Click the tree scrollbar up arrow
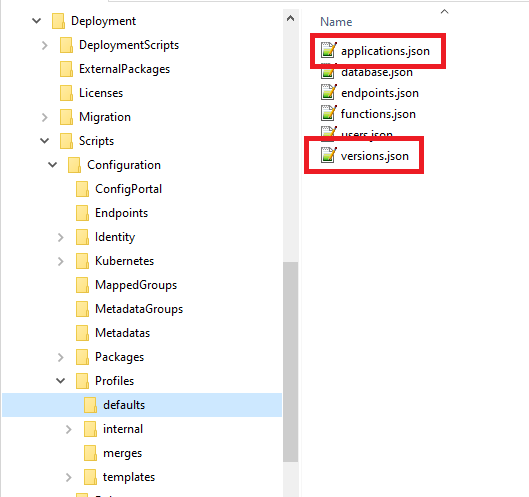Viewport: 529px width, 497px height. pyautogui.click(x=290, y=19)
